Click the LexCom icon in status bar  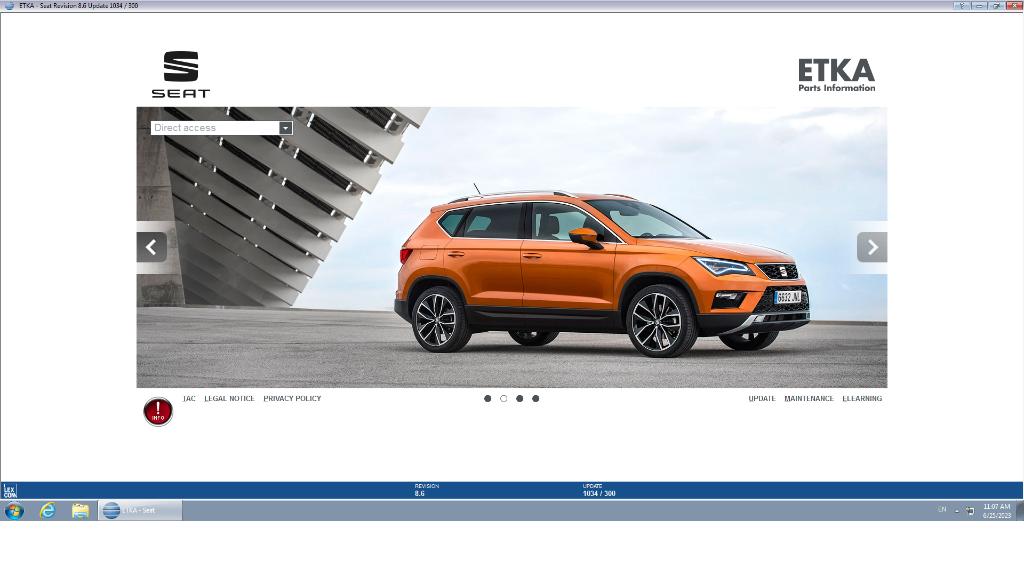pos(9,491)
